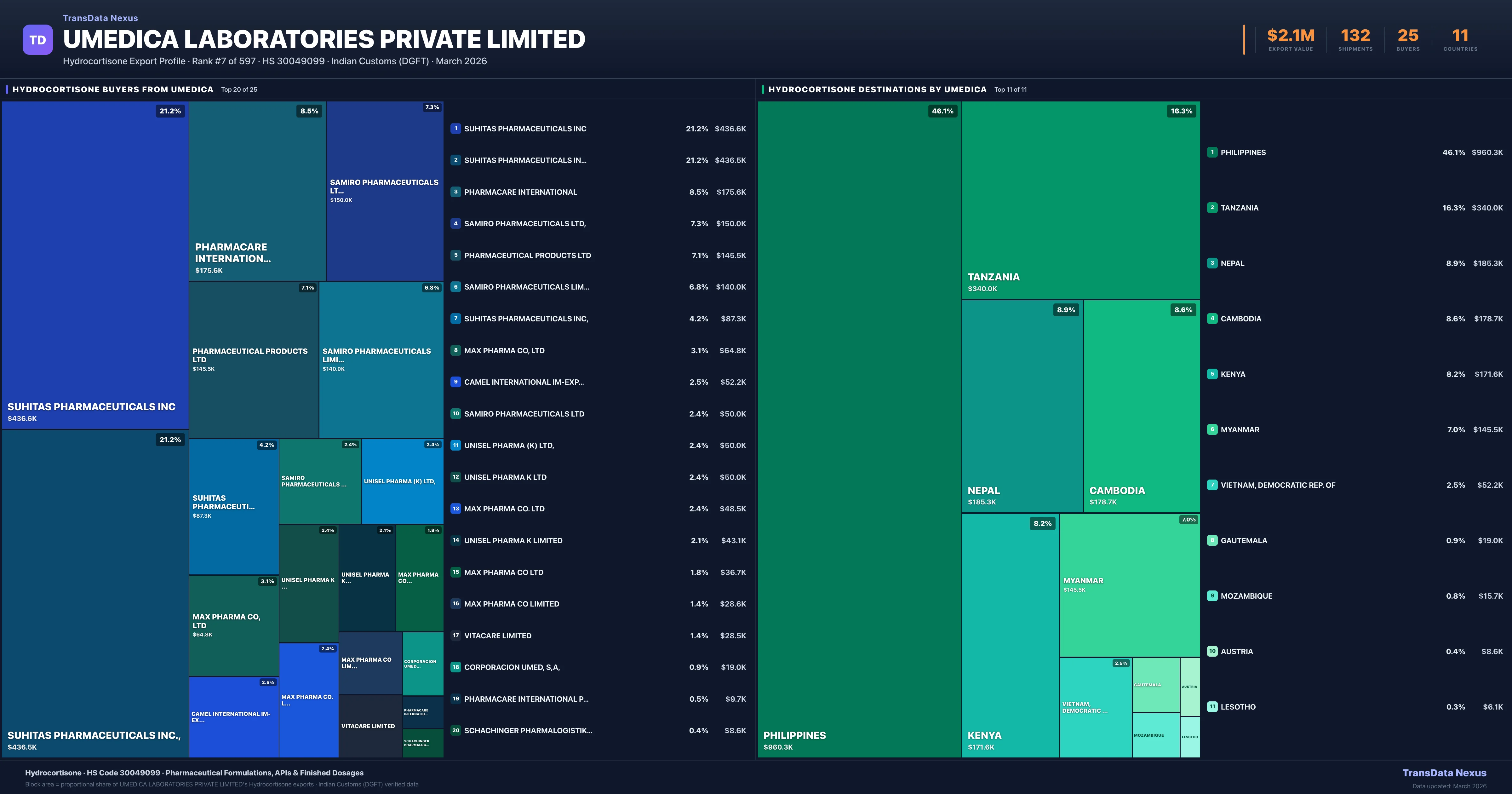Click rank badge 20 beside Schachinger Pharmalogistik
1512x794 pixels.
click(x=455, y=731)
